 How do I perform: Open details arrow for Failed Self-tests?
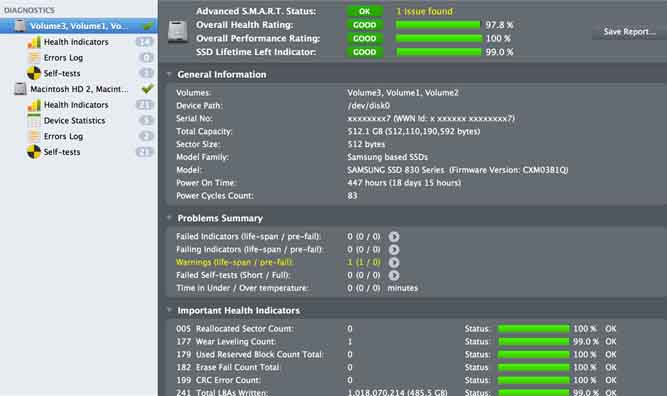(394, 275)
